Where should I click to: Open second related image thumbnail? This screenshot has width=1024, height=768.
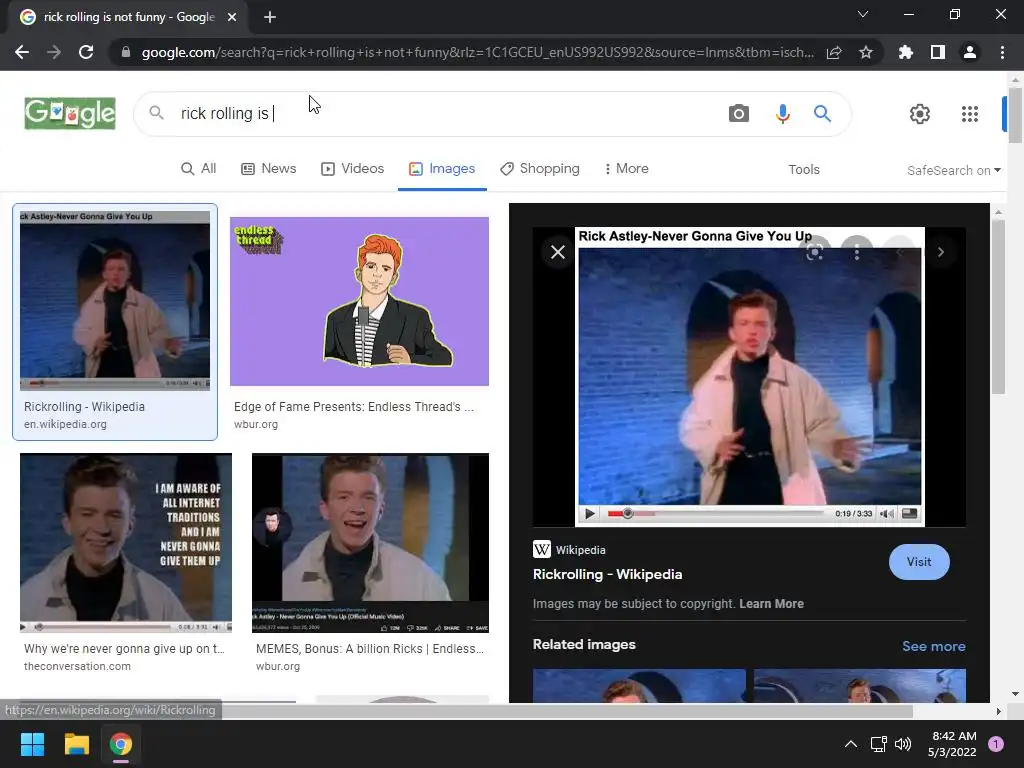[859, 686]
